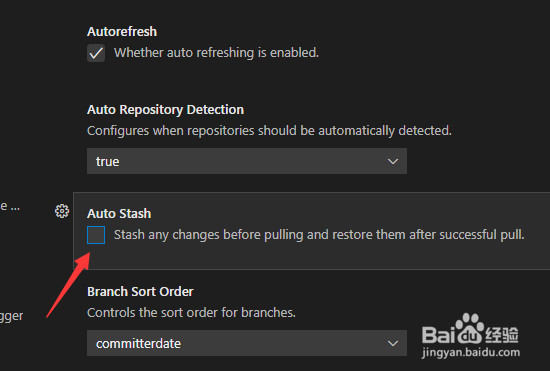Enable the Auto Stash checkbox
Screen dimensions: 550x371
[x=96, y=235]
